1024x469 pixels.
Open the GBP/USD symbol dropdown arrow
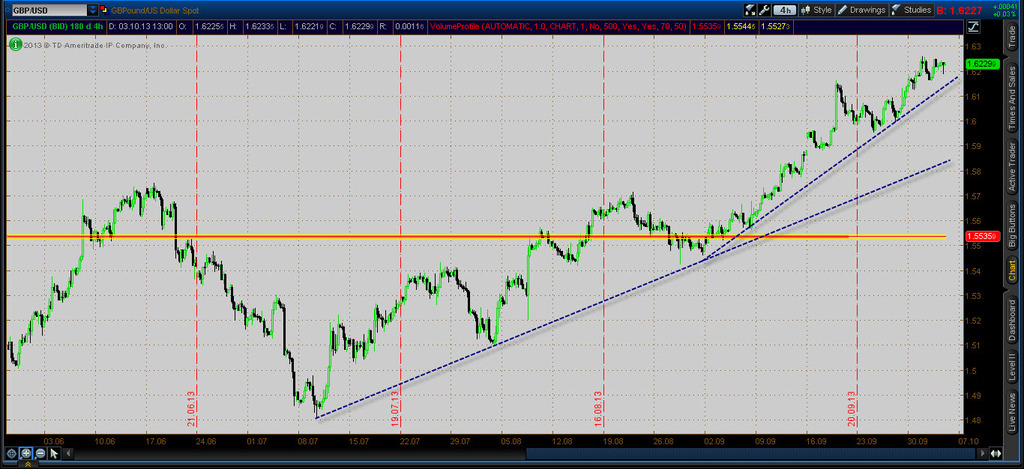click(92, 10)
